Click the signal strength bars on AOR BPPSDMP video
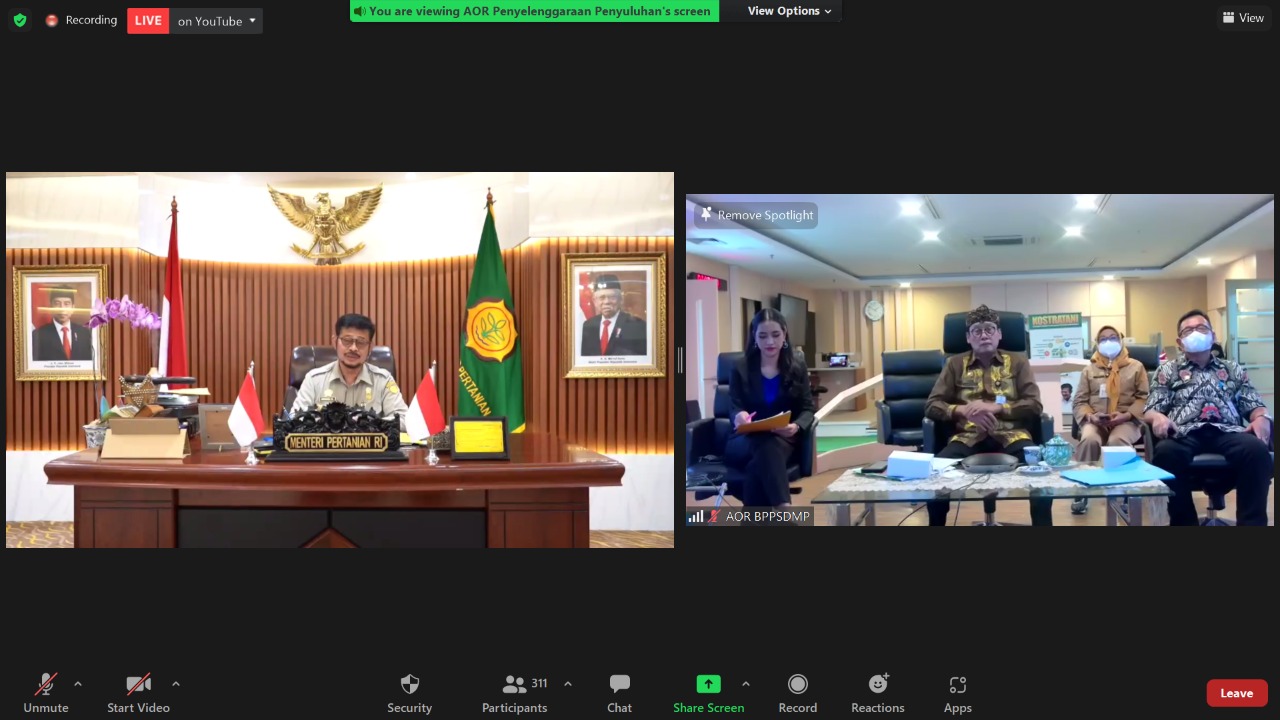 coord(697,516)
